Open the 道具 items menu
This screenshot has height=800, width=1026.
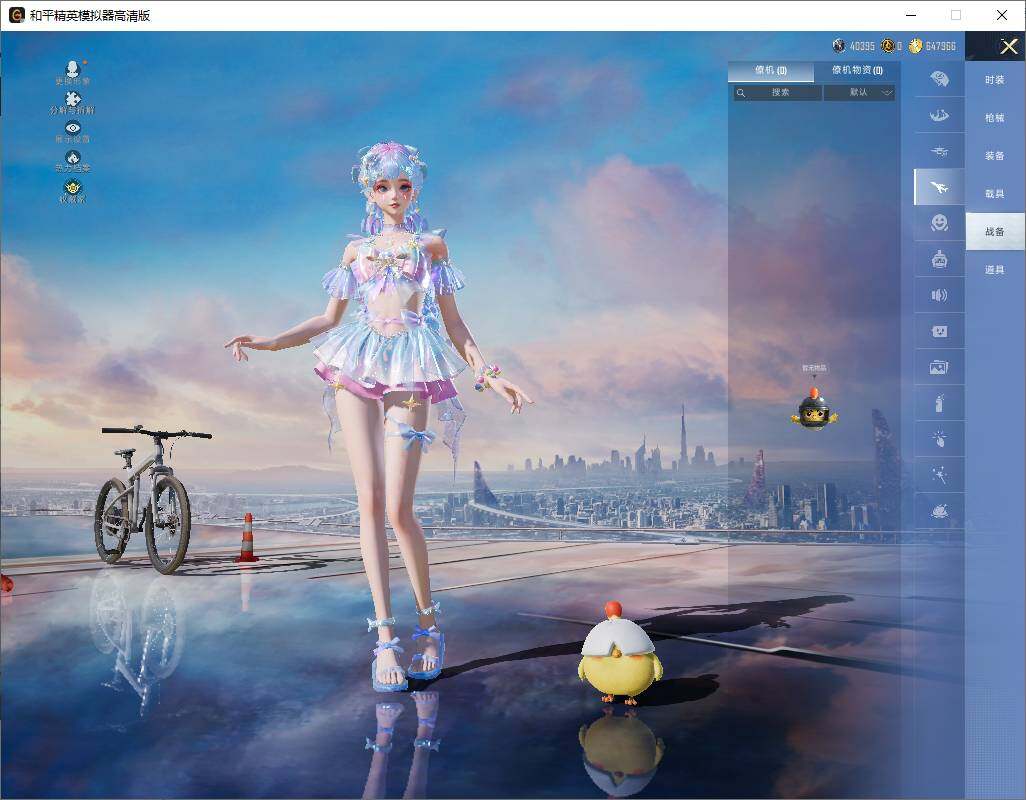coord(995,270)
